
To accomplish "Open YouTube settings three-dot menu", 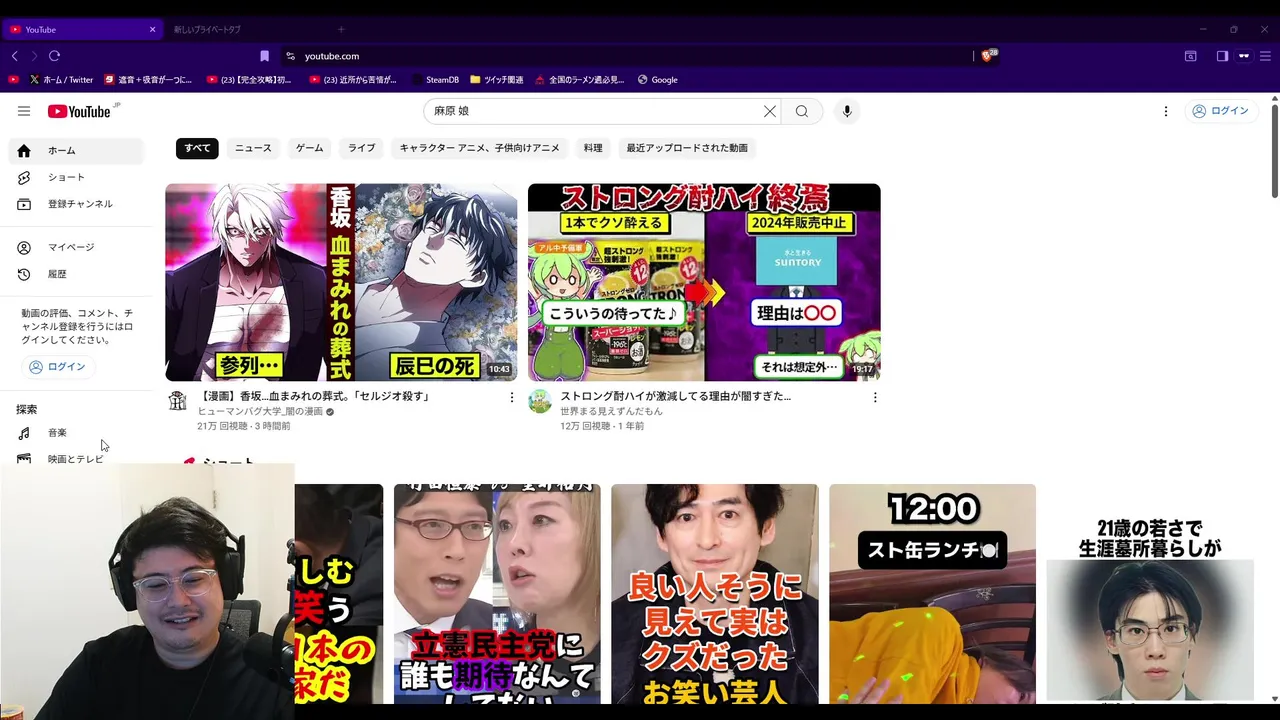I will coord(1166,111).
